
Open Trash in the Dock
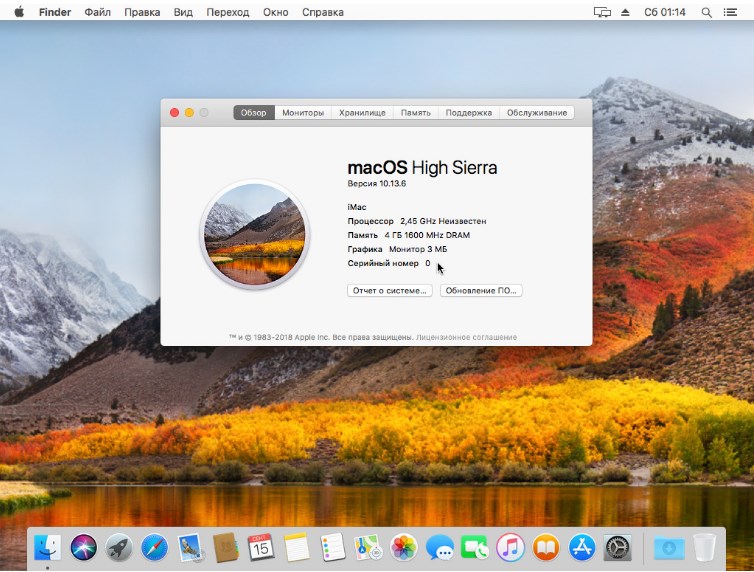pos(704,547)
